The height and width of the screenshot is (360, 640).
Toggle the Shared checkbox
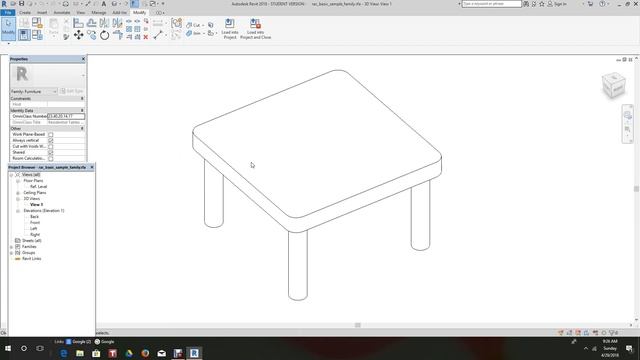point(51,152)
